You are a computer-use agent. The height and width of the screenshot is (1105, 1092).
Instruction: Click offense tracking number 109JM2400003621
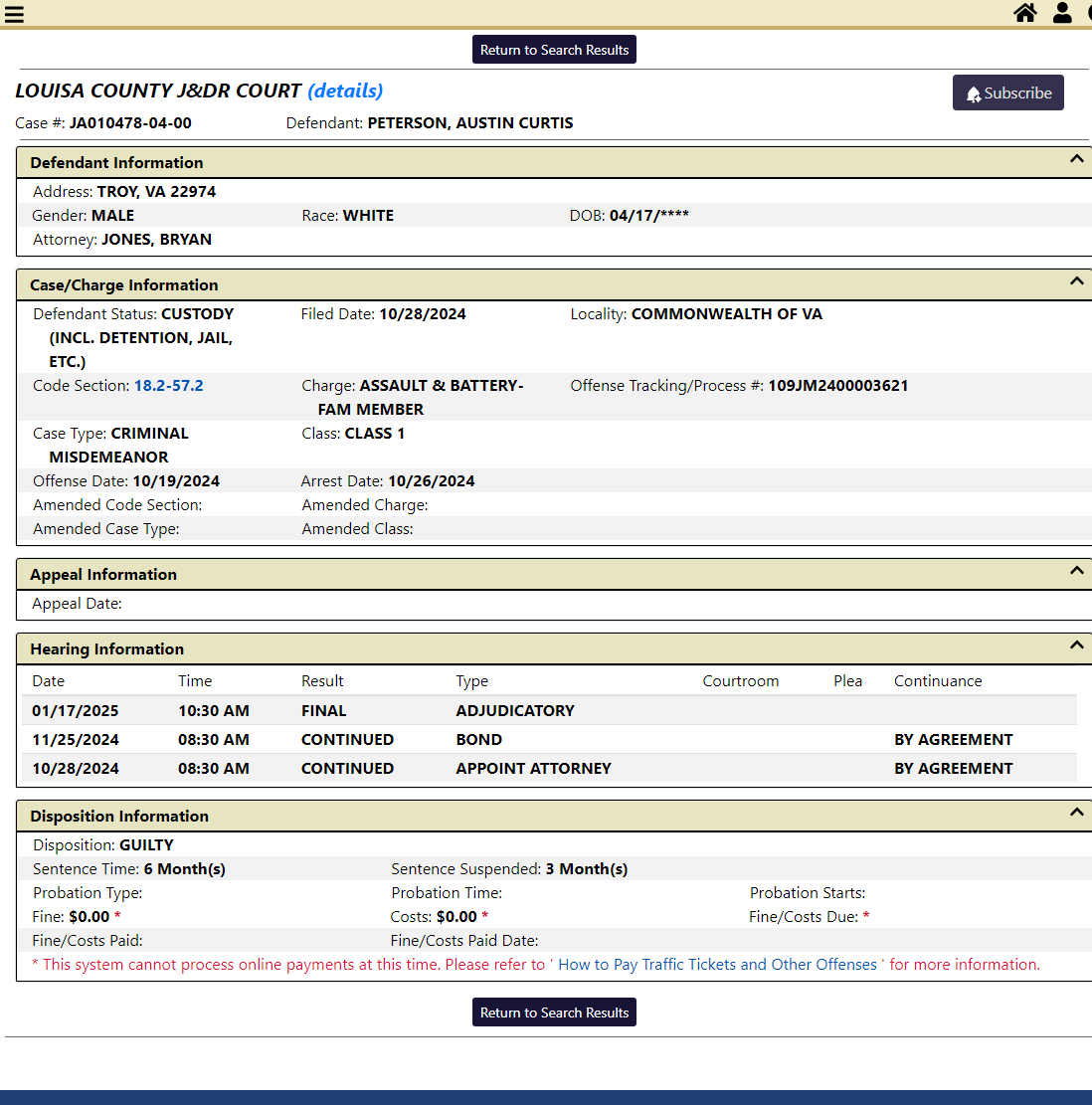pos(837,386)
